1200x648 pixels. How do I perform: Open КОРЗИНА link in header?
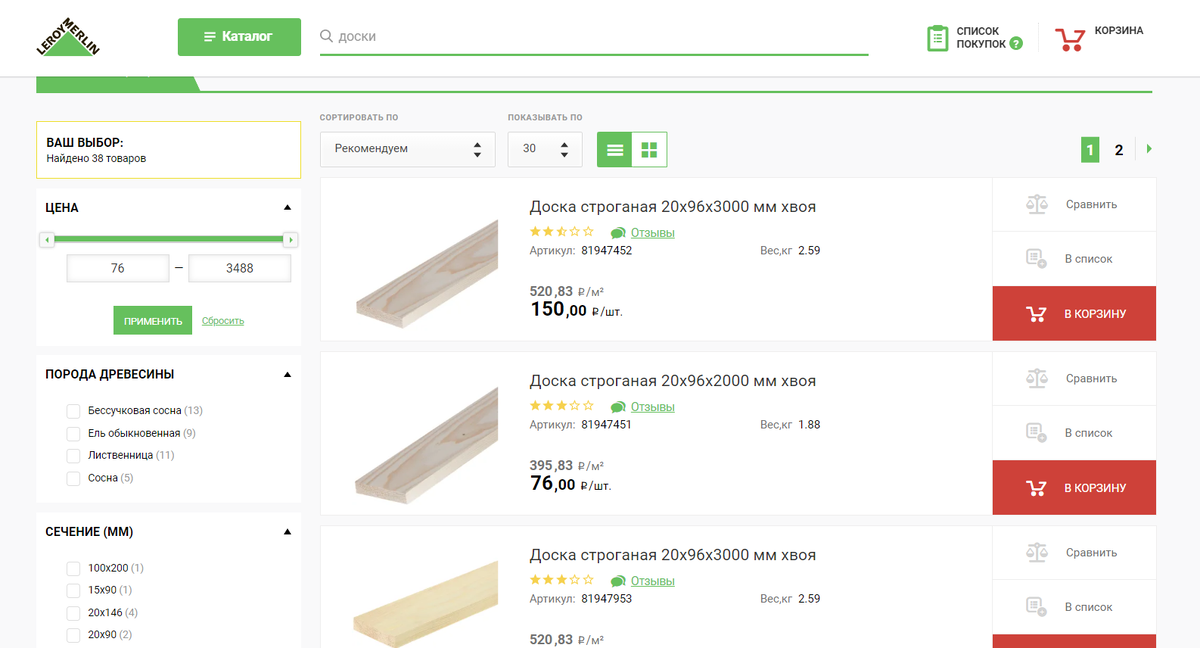click(1119, 31)
